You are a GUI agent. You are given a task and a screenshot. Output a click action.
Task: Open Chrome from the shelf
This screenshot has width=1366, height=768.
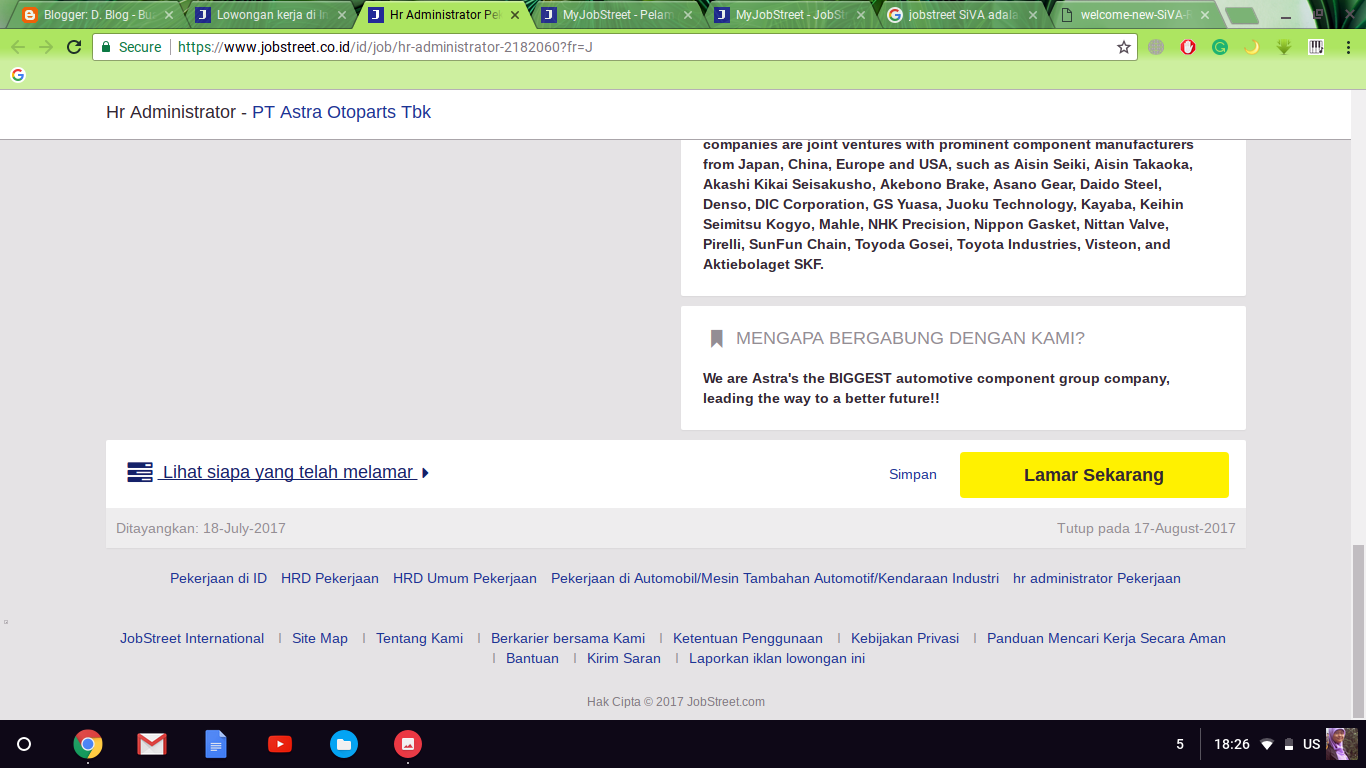click(x=88, y=744)
